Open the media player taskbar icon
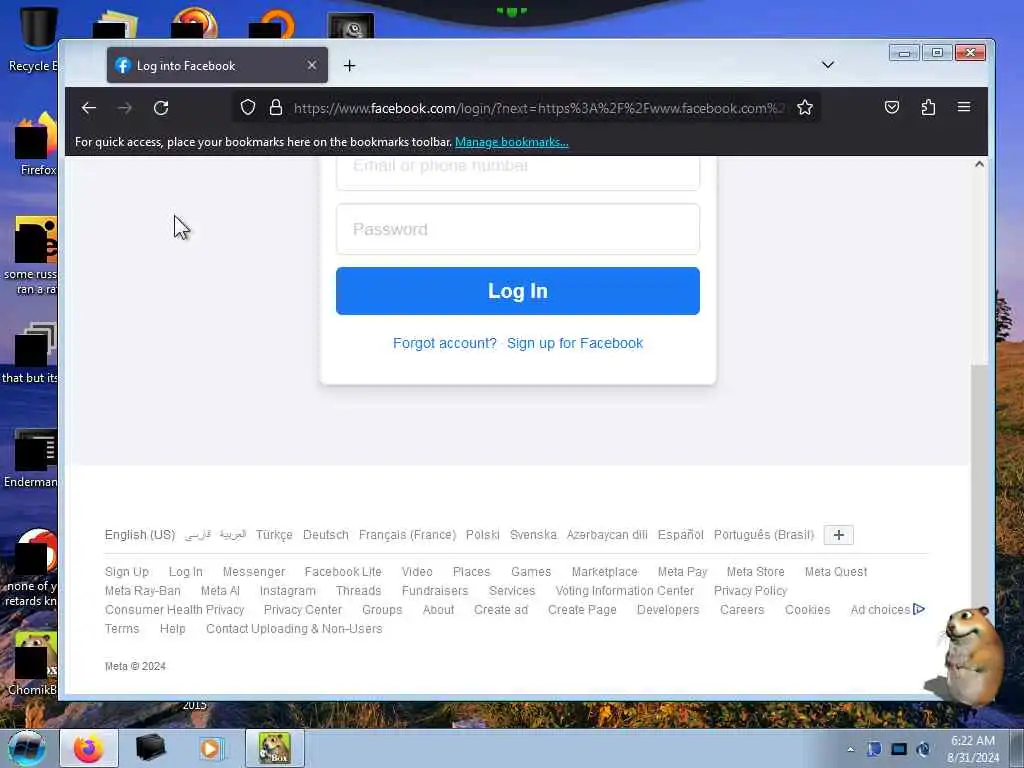The height and width of the screenshot is (768, 1024). [x=210, y=748]
